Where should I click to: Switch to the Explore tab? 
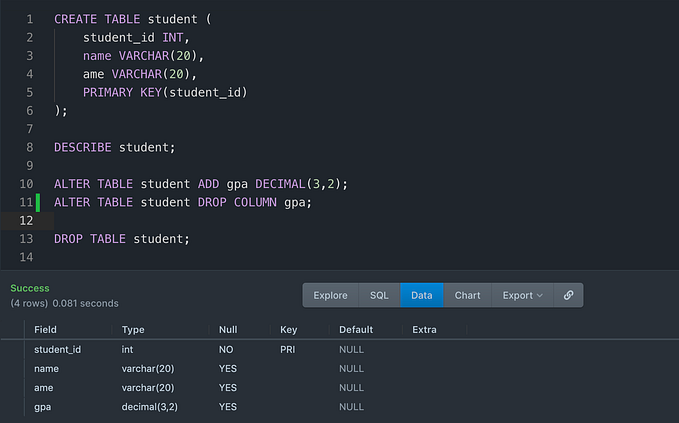pyautogui.click(x=330, y=295)
